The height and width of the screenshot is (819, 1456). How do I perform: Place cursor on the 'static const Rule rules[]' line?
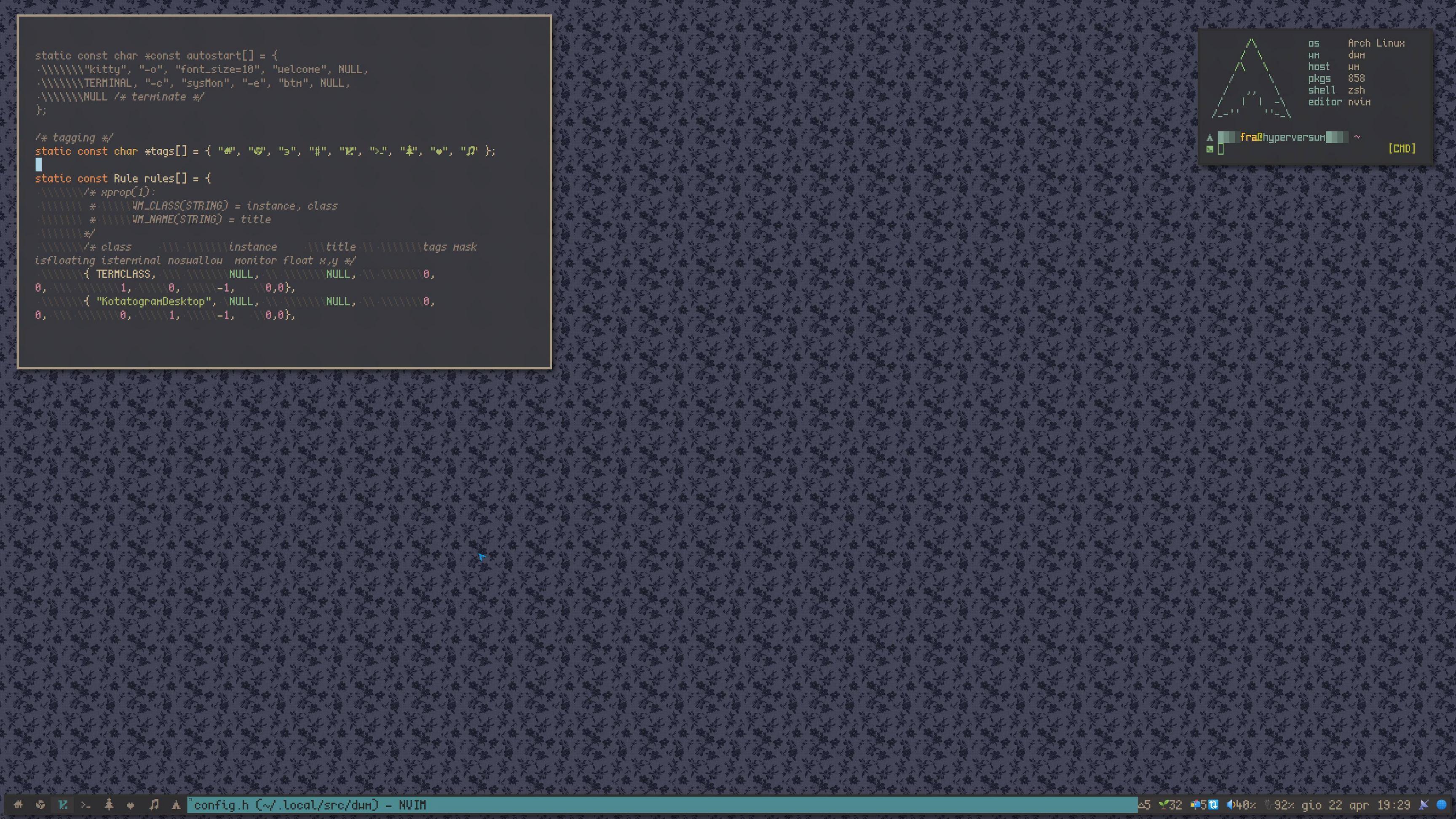tap(123, 179)
